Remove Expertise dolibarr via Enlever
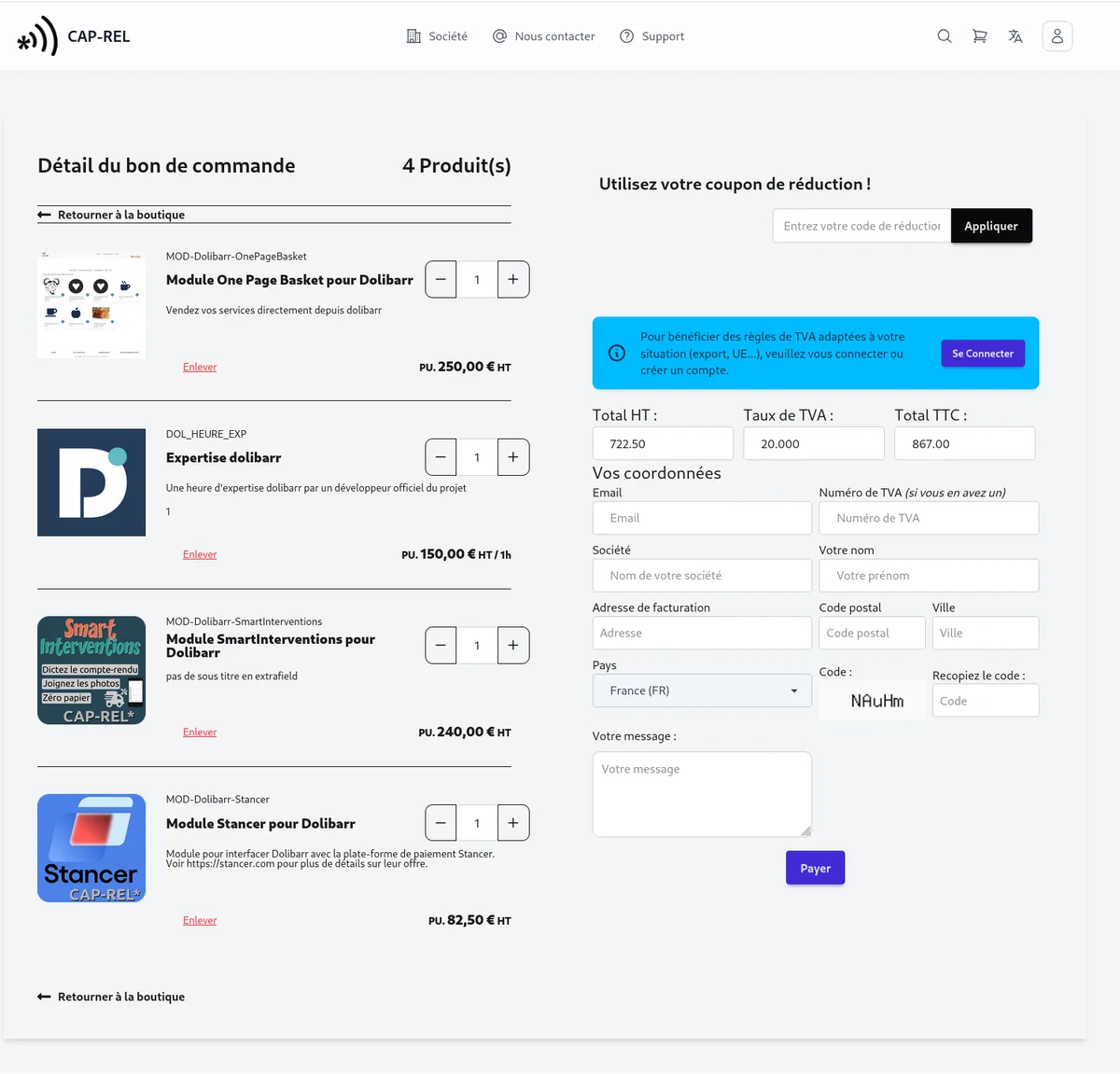Screen dimensions: 1120x1074 200,554
